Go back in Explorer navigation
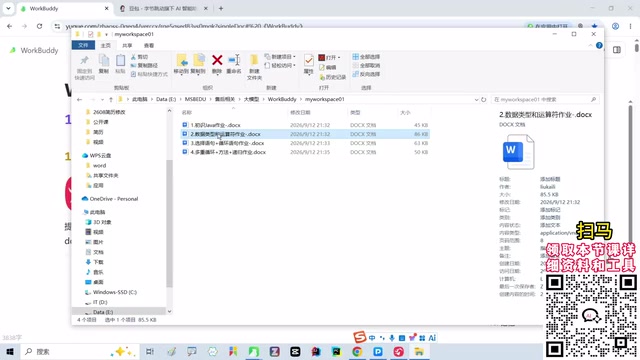This screenshot has height=360, width=640. point(80,100)
